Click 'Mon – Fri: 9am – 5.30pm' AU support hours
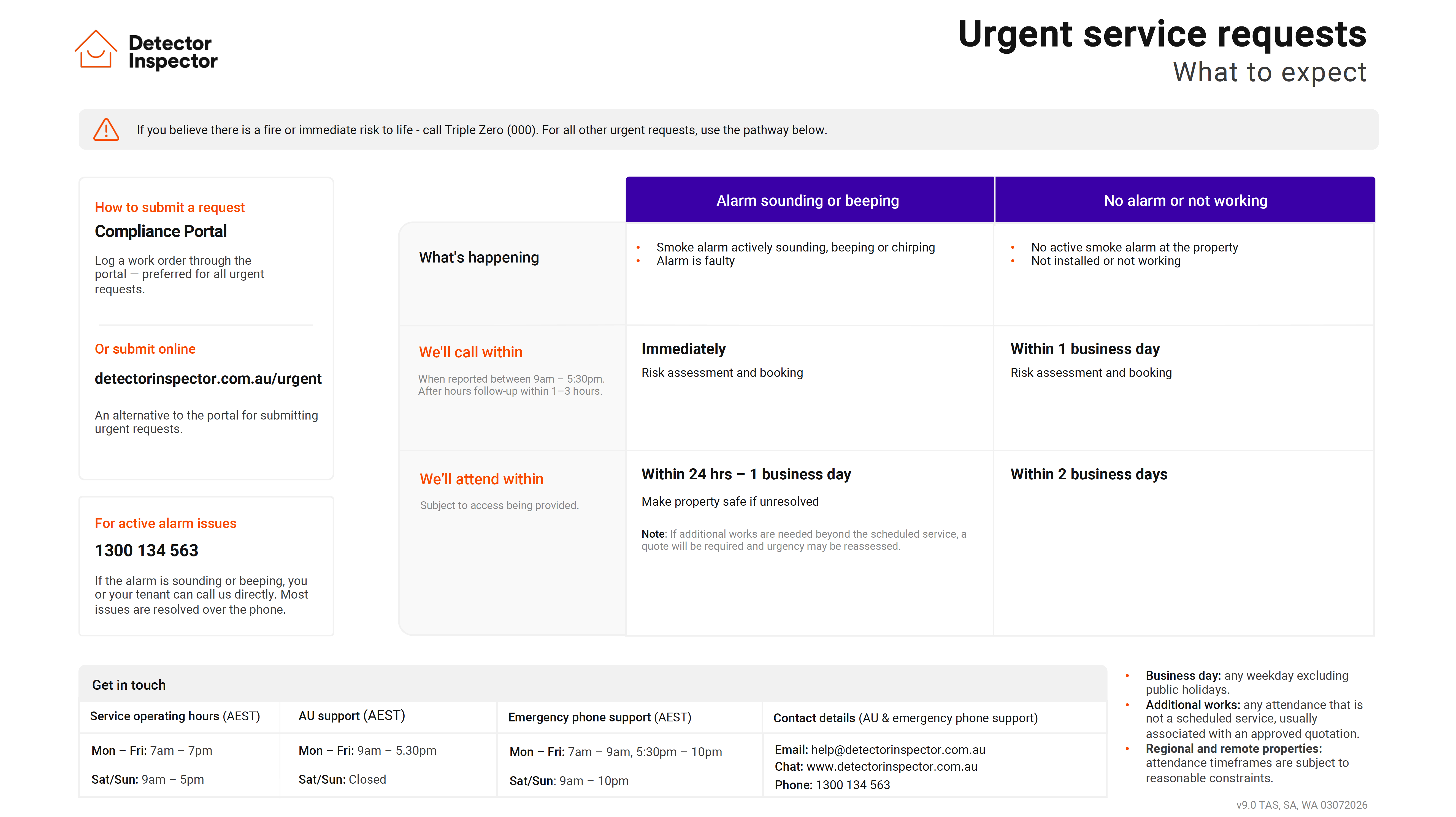The height and width of the screenshot is (817, 1456). point(367,751)
